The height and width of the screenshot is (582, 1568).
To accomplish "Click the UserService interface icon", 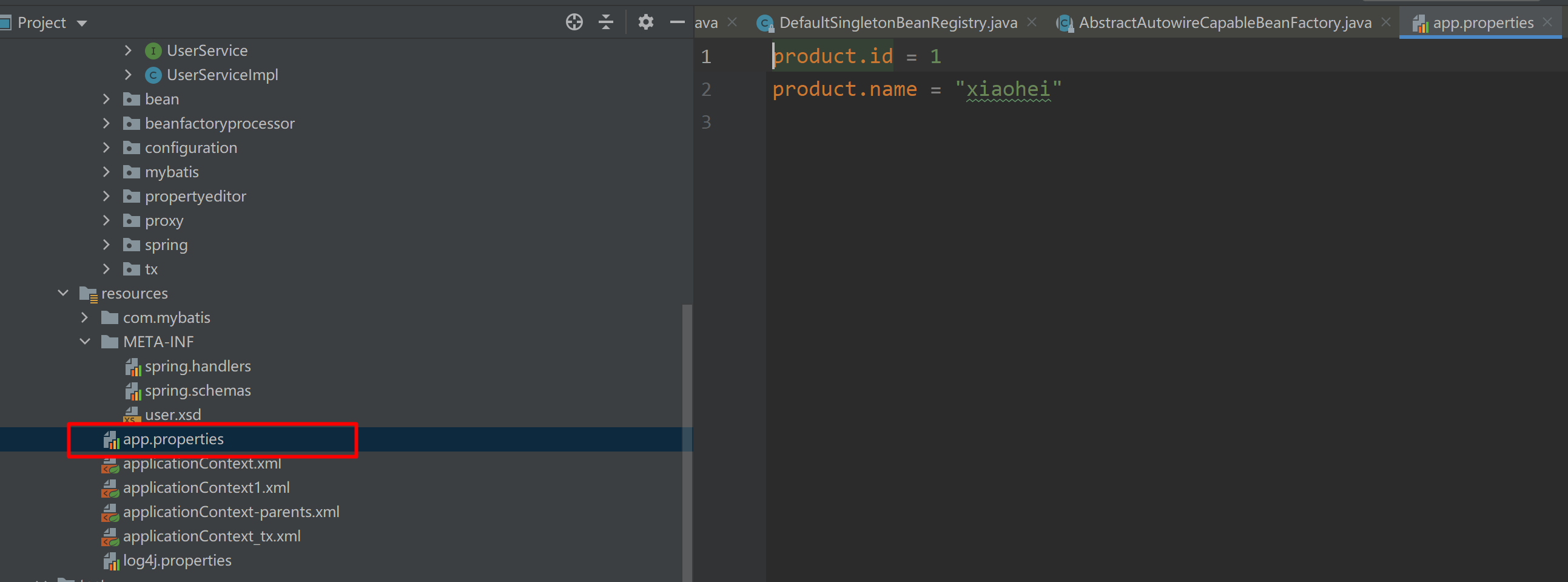I will point(153,51).
